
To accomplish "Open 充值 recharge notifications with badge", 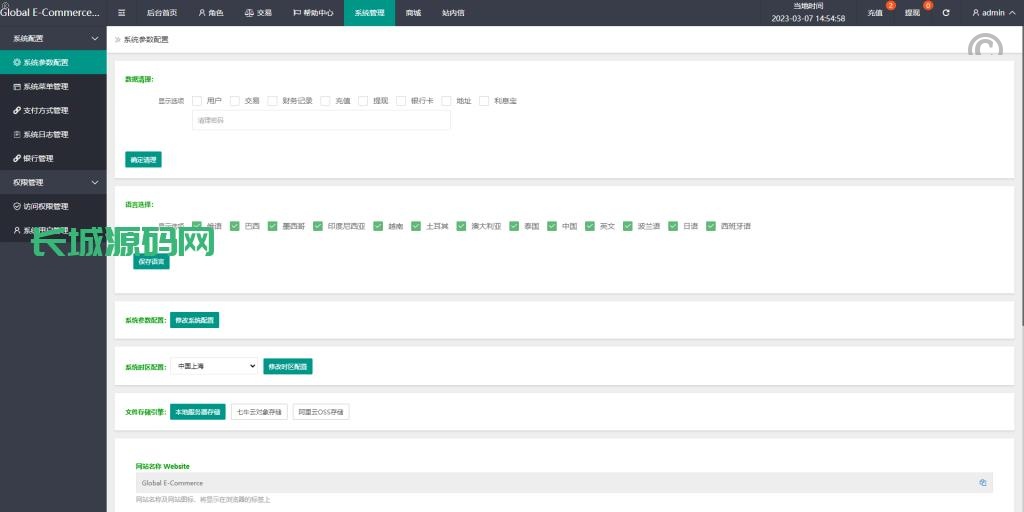I will pos(877,13).
